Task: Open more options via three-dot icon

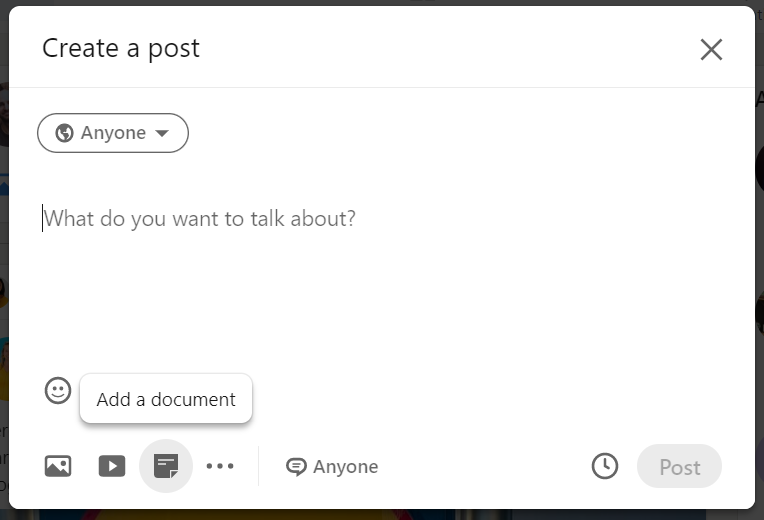Action: click(220, 466)
